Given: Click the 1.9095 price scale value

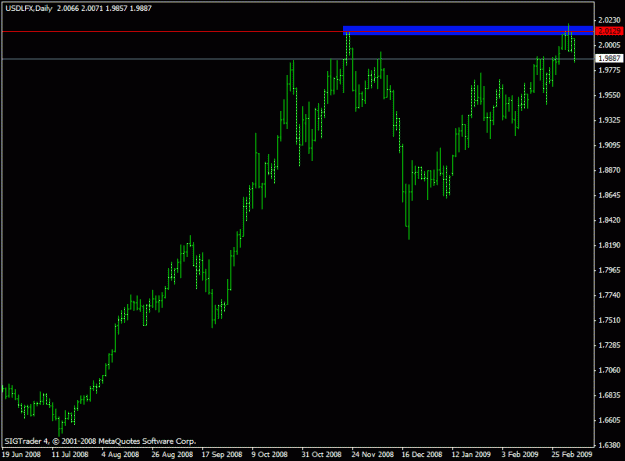Looking at the screenshot, I should (x=609, y=145).
